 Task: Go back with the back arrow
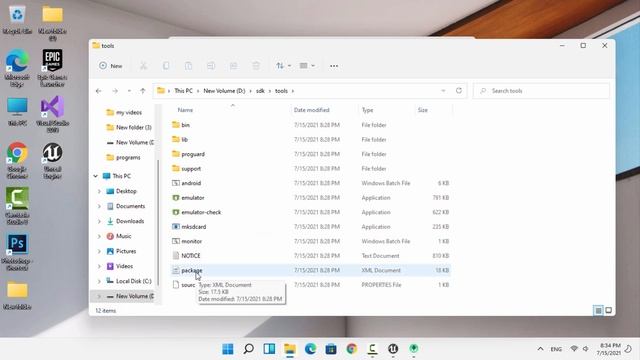(99, 91)
